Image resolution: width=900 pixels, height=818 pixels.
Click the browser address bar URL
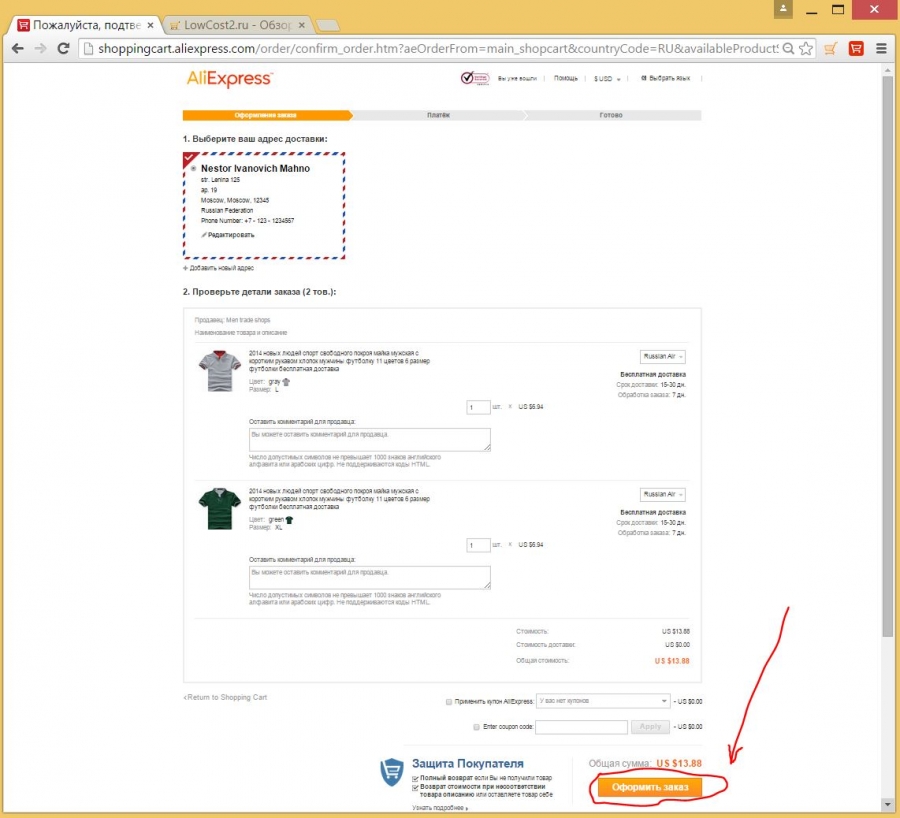438,49
